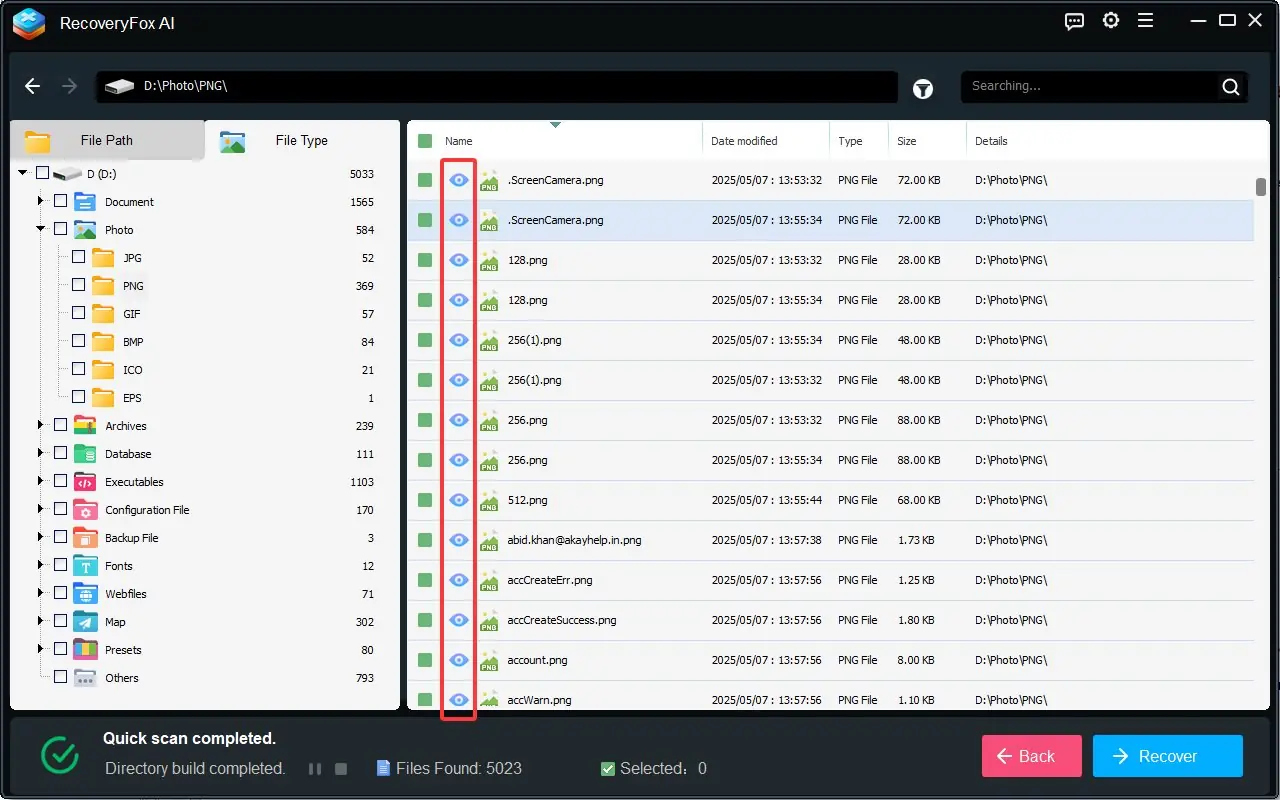The height and width of the screenshot is (800, 1280).
Task: Expand the Map tree node
Action: (x=41, y=621)
